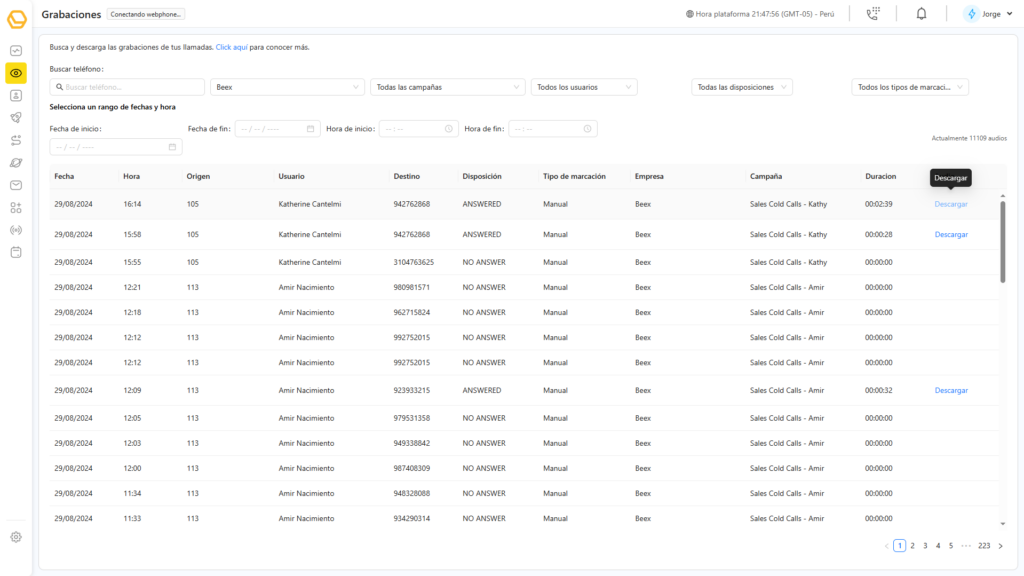The height and width of the screenshot is (576, 1024).
Task: Download the 16:14 call recording
Action: pyautogui.click(x=951, y=204)
